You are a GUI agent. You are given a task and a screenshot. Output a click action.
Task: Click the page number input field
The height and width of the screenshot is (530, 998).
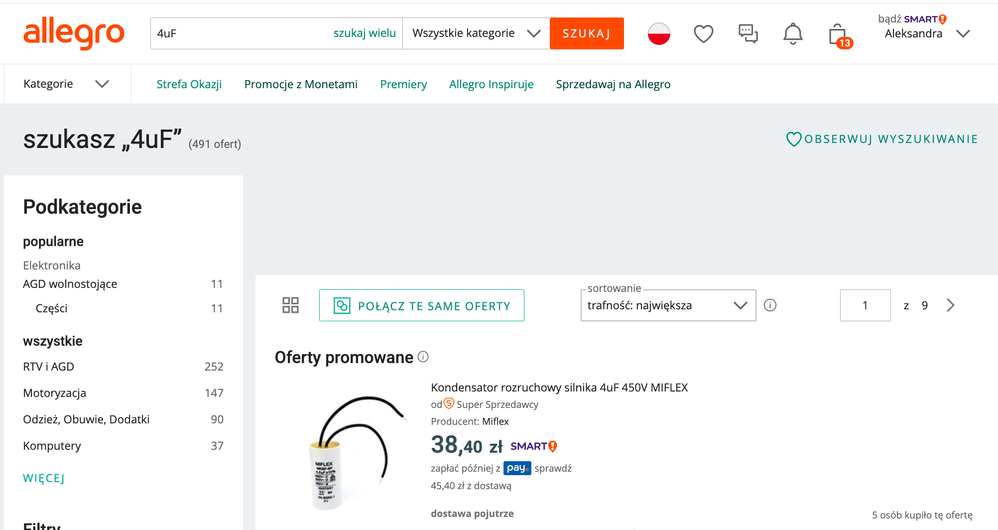pyautogui.click(x=865, y=305)
